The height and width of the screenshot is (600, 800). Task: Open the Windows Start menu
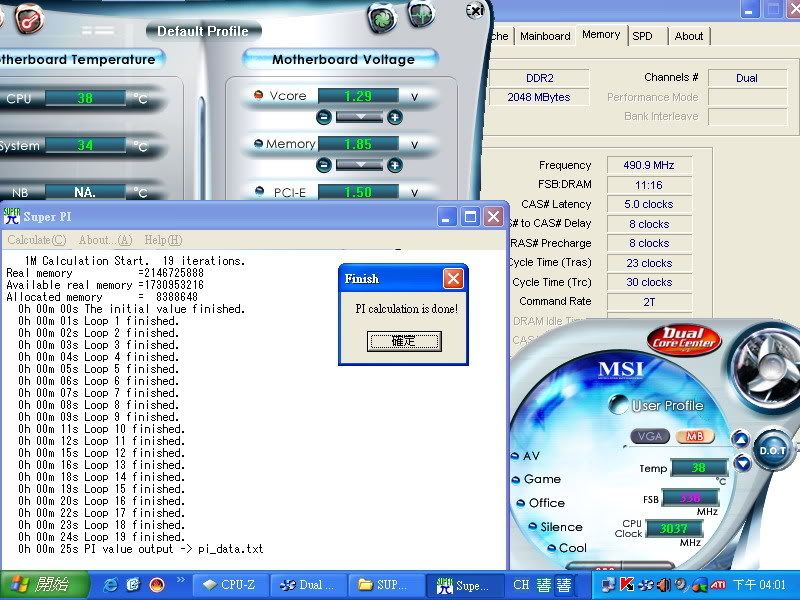(x=44, y=585)
